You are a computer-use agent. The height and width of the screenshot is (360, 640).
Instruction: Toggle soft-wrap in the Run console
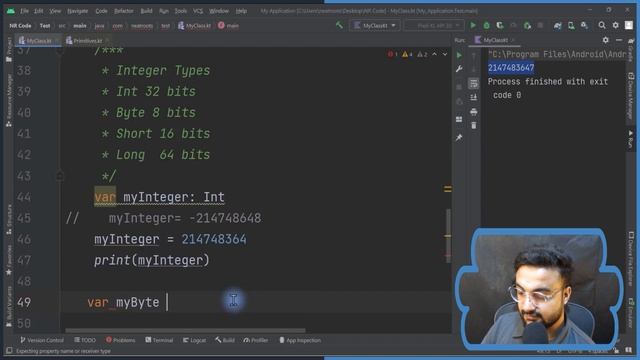(x=473, y=83)
